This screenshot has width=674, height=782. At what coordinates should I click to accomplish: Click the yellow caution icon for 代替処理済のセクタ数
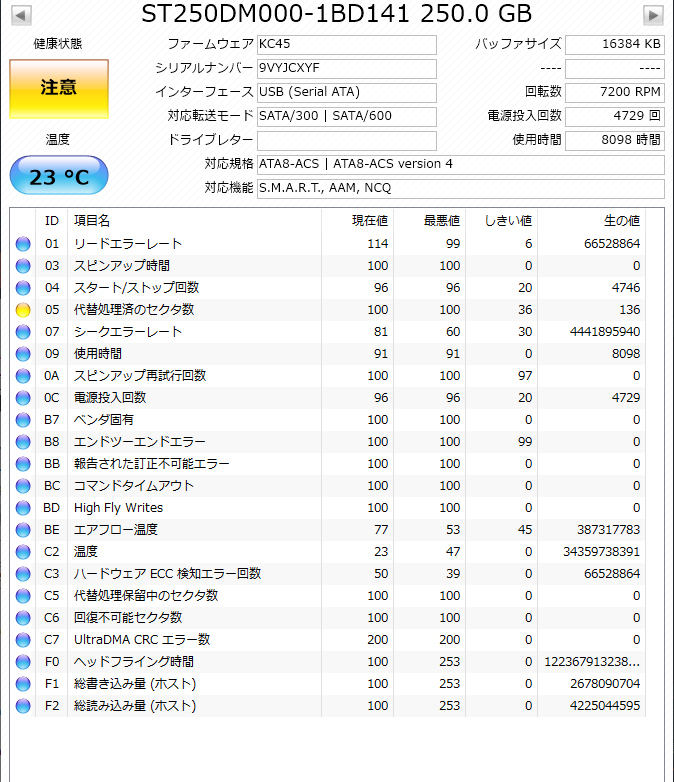pyautogui.click(x=23, y=310)
